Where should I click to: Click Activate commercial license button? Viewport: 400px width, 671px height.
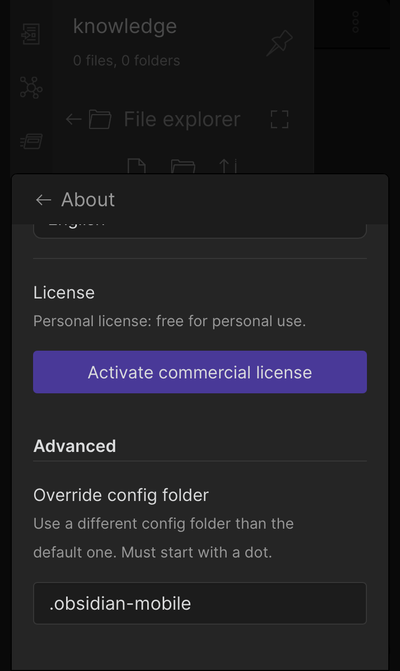(x=200, y=372)
